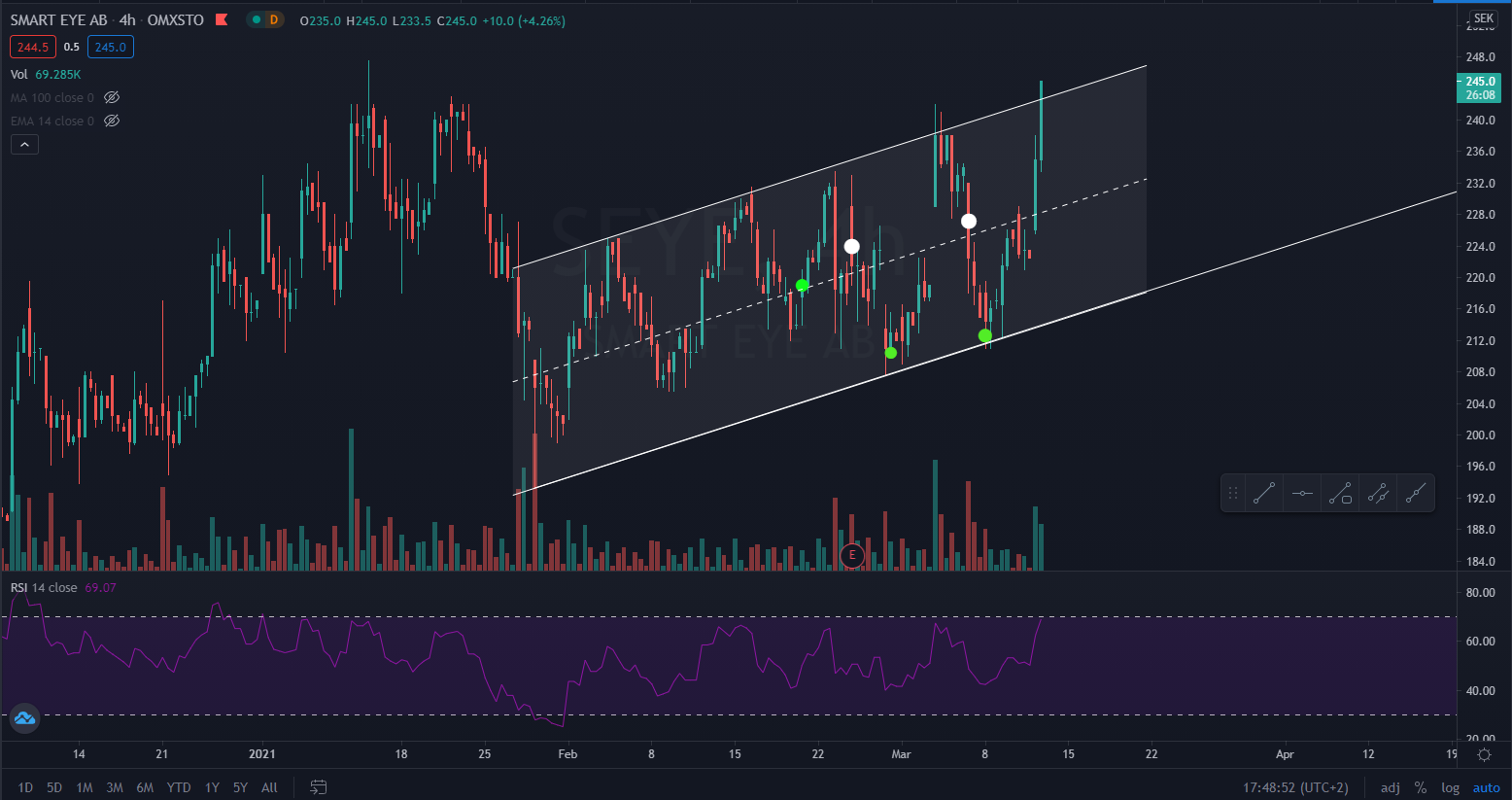Click the market status D indicator
The image size is (1512, 800).
273,20
